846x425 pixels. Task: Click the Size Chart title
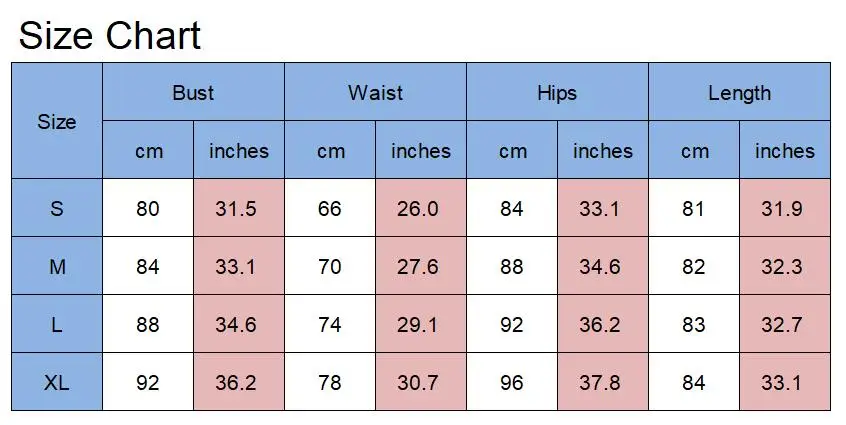point(110,35)
